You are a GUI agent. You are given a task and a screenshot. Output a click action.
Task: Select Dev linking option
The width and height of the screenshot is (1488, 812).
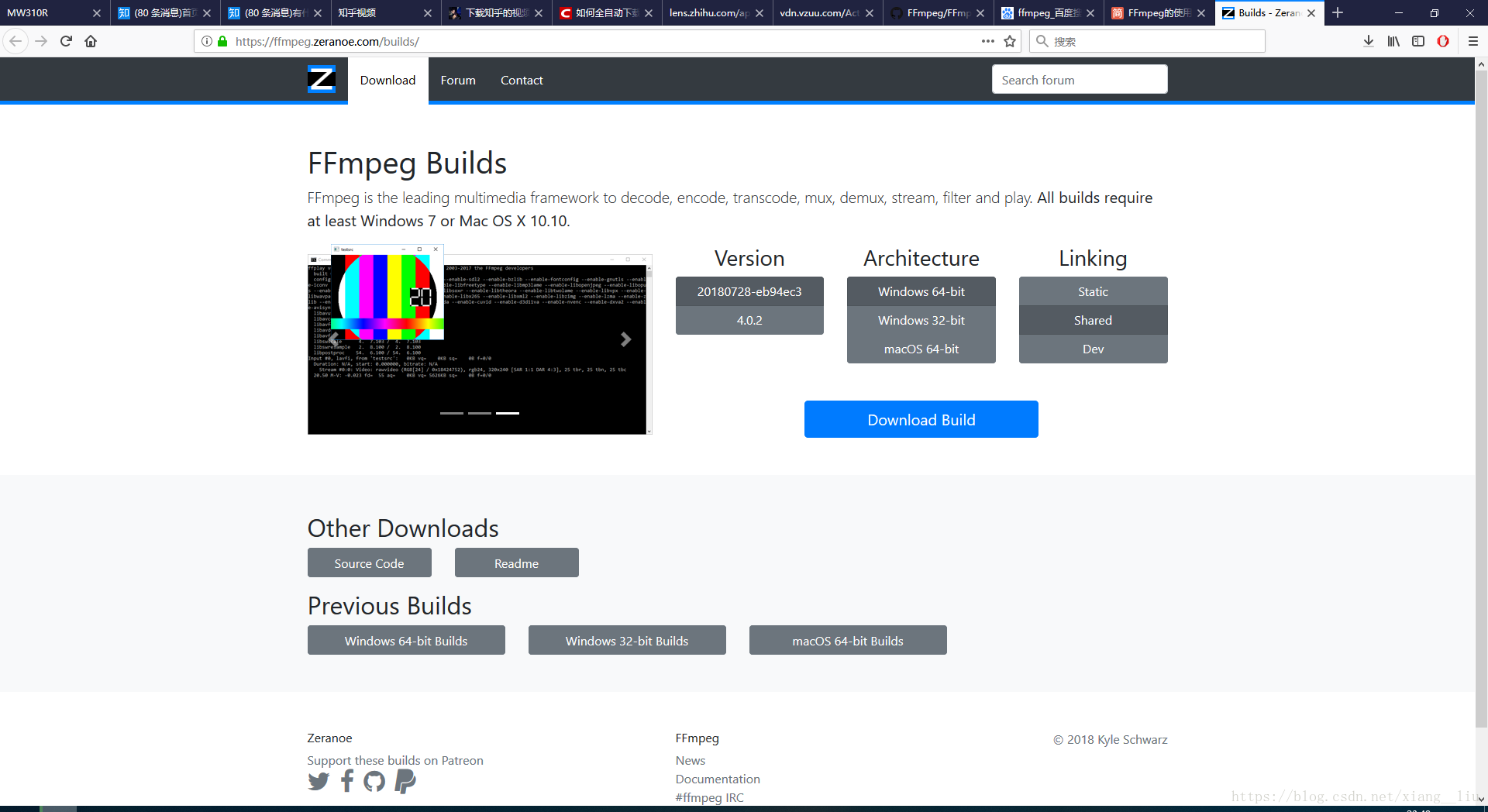point(1093,349)
